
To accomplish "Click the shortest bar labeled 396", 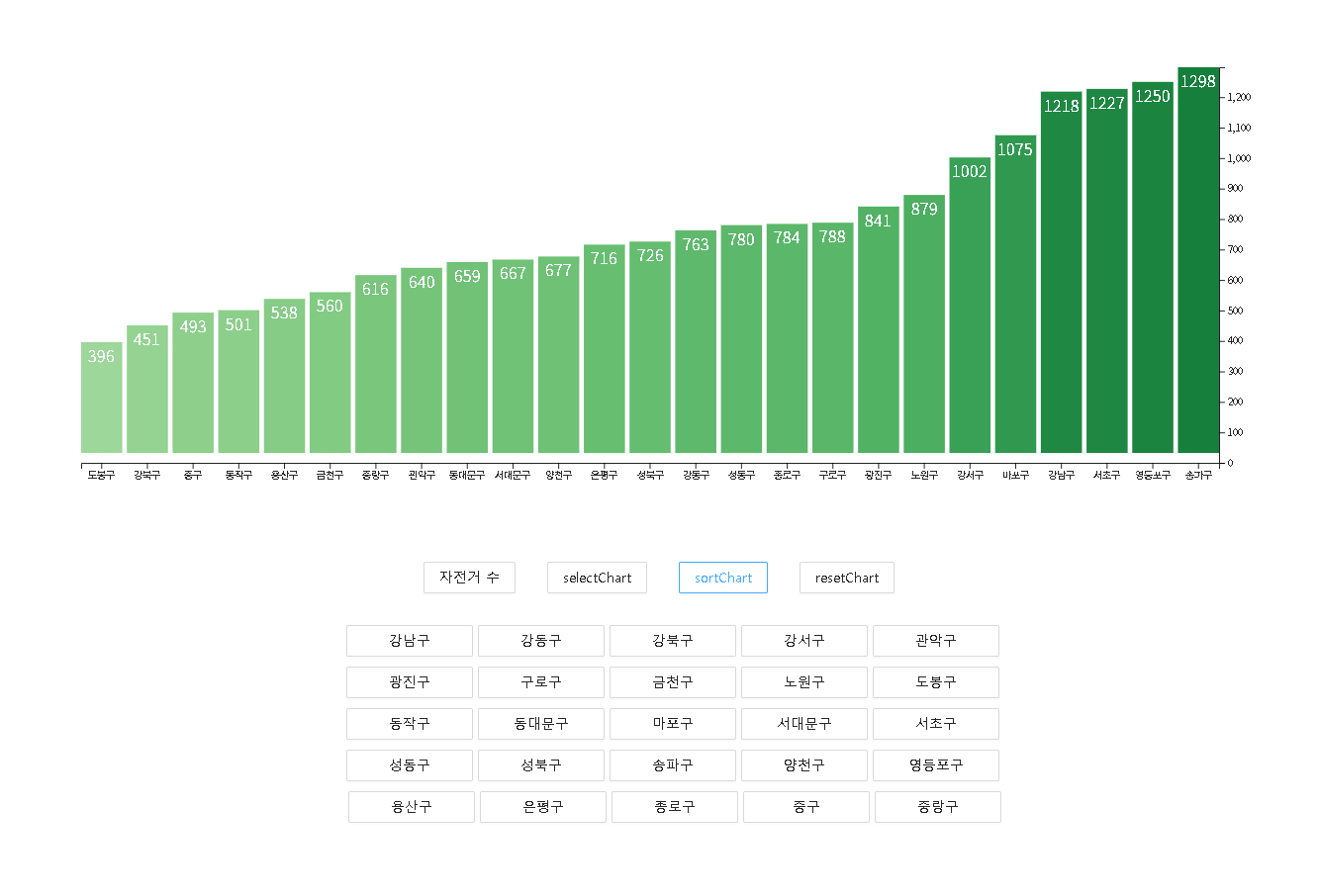I will 101,399.
